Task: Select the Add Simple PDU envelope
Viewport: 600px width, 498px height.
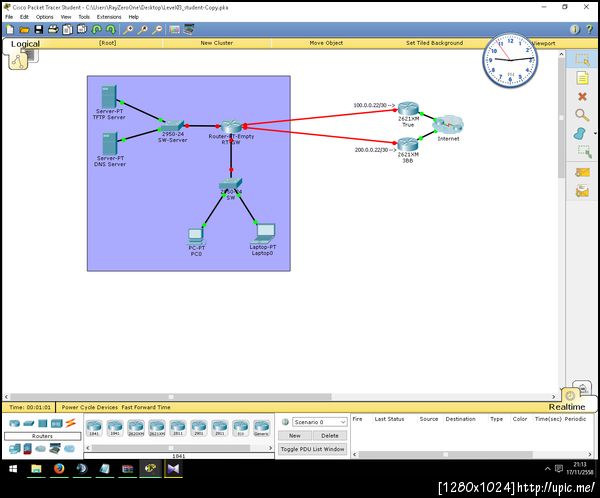Action: pos(582,173)
